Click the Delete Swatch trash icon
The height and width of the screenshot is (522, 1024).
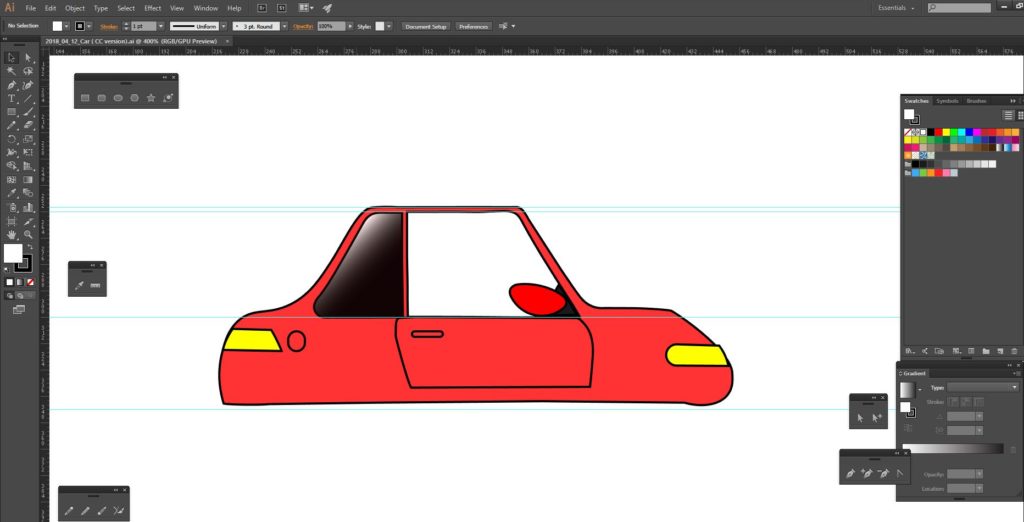tap(1014, 351)
